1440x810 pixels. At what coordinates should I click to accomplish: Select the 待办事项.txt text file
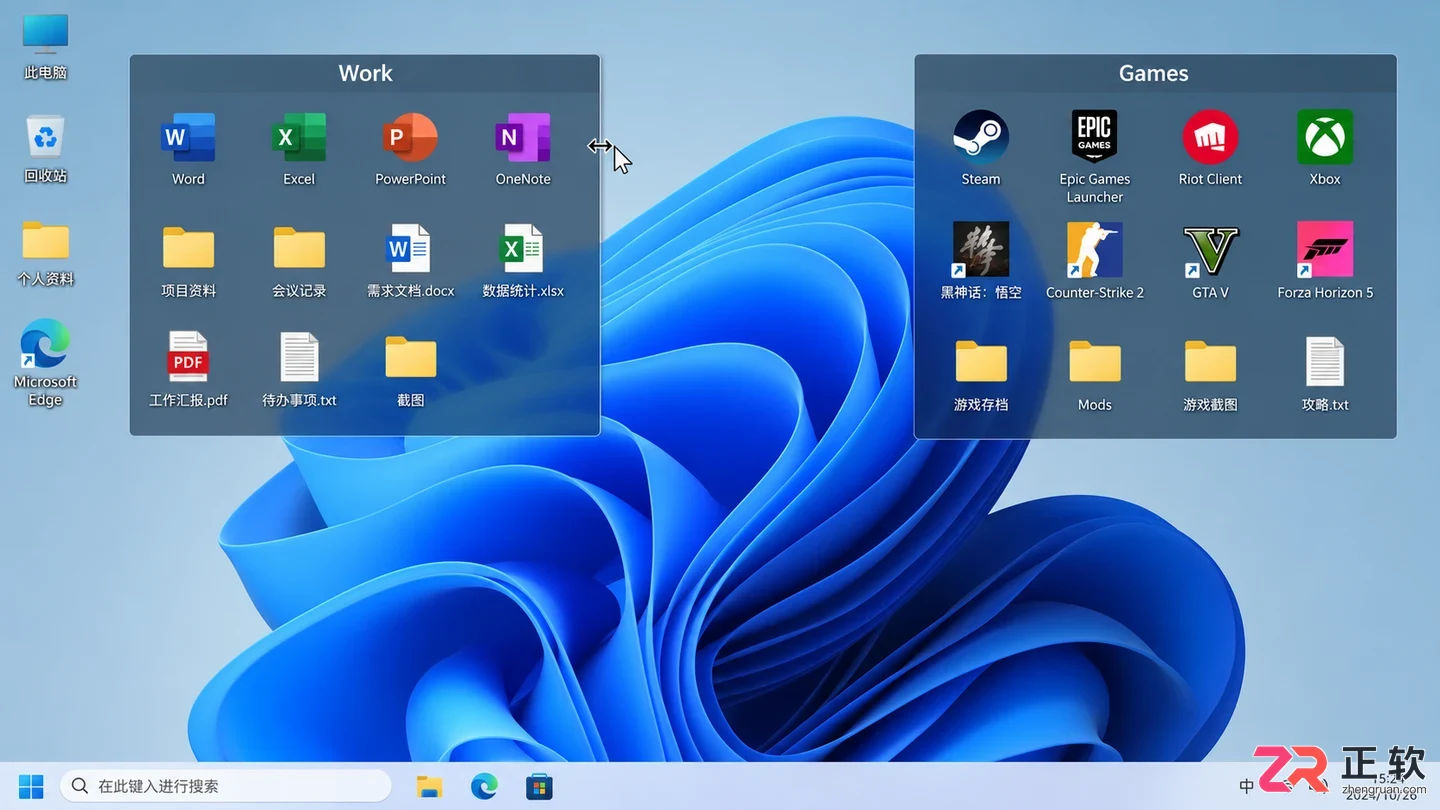[x=299, y=356]
